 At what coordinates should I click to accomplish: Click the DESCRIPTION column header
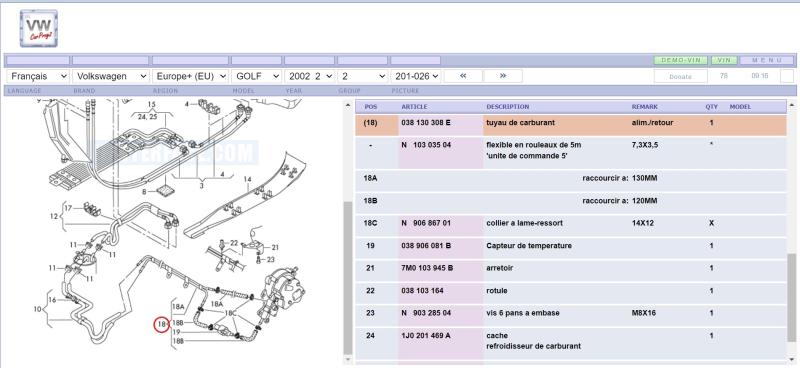point(508,107)
